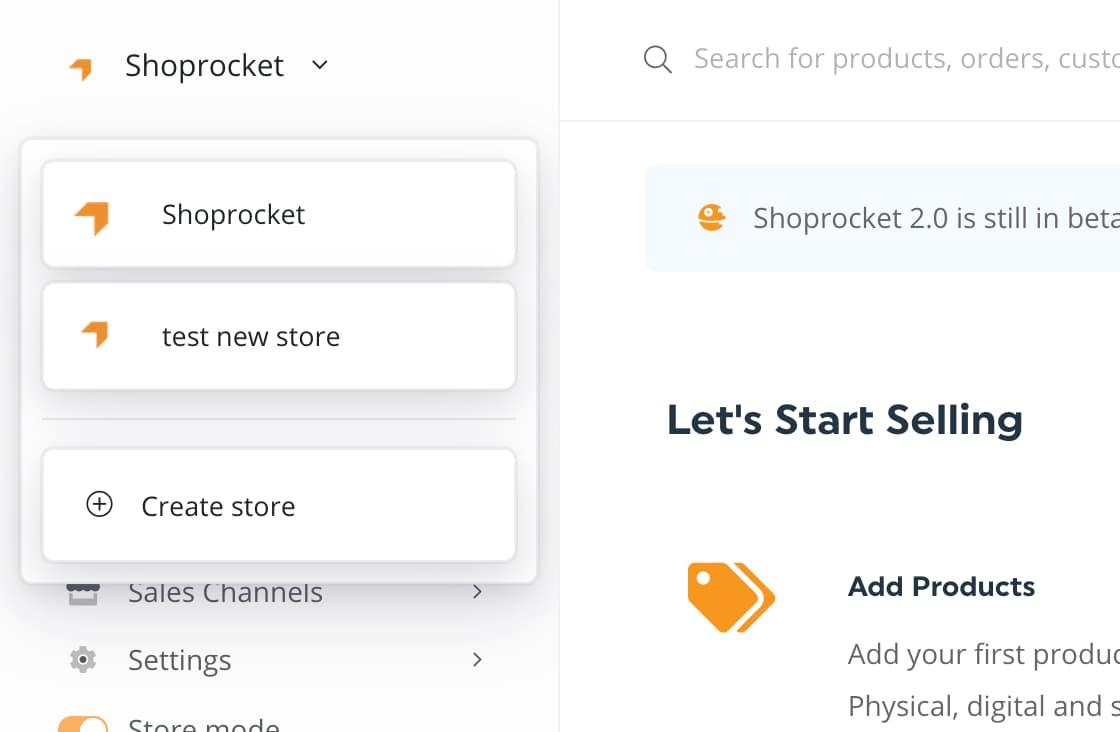Click the plus circle icon for Create store

click(99, 505)
